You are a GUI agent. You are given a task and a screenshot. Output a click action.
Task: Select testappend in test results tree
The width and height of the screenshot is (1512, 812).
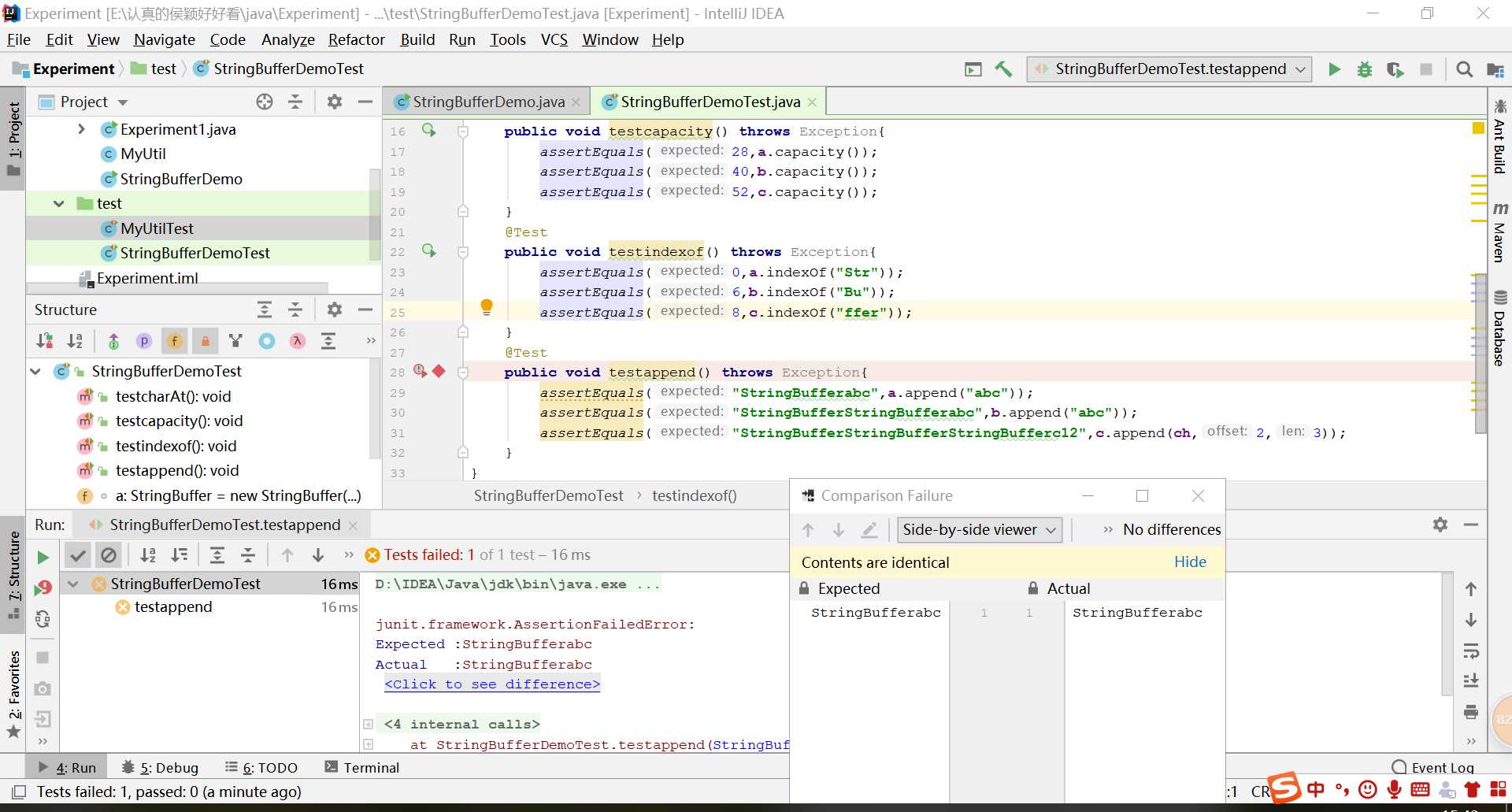click(173, 607)
